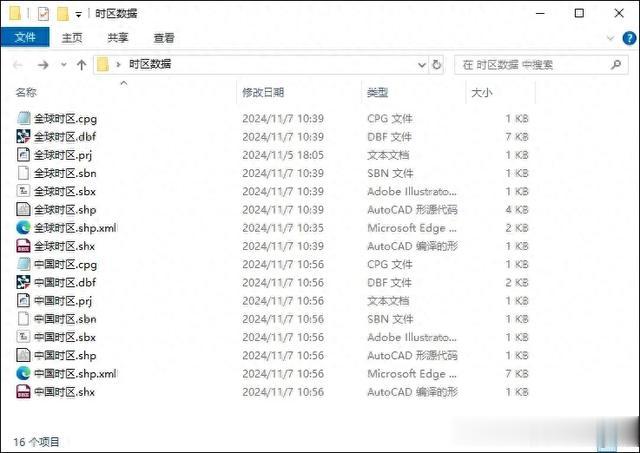Select the file name 中国时区.sbx
640x453 pixels.
(65, 337)
